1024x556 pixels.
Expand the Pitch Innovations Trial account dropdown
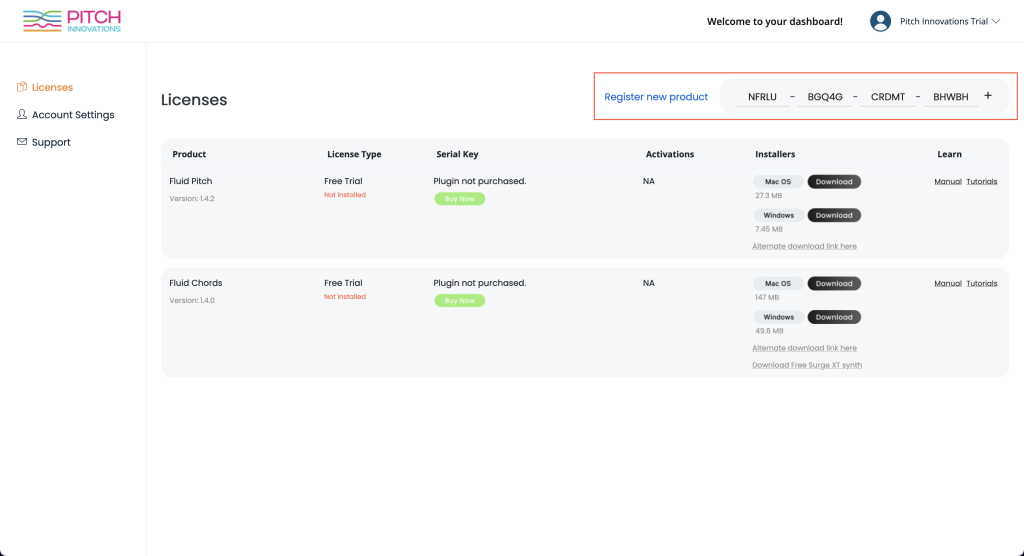tap(950, 22)
